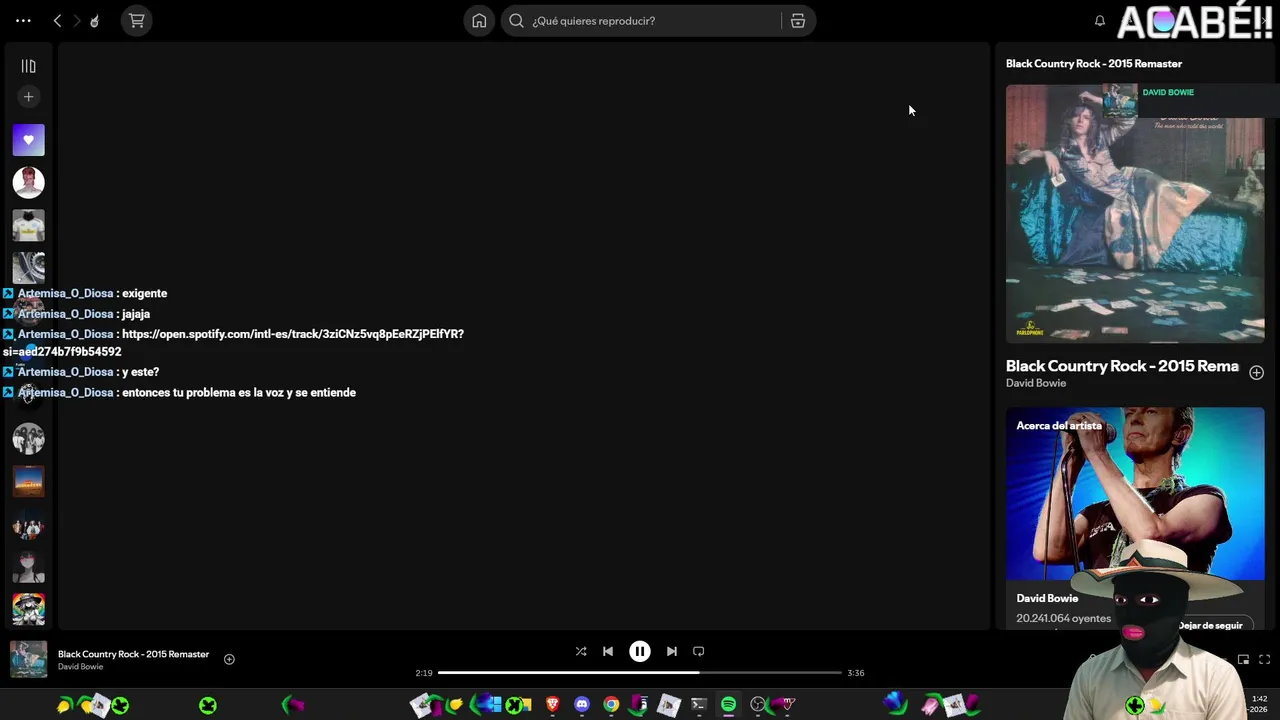The image size is (1280, 720).
Task: Click the track title in the bottom bar
Action: [133, 654]
